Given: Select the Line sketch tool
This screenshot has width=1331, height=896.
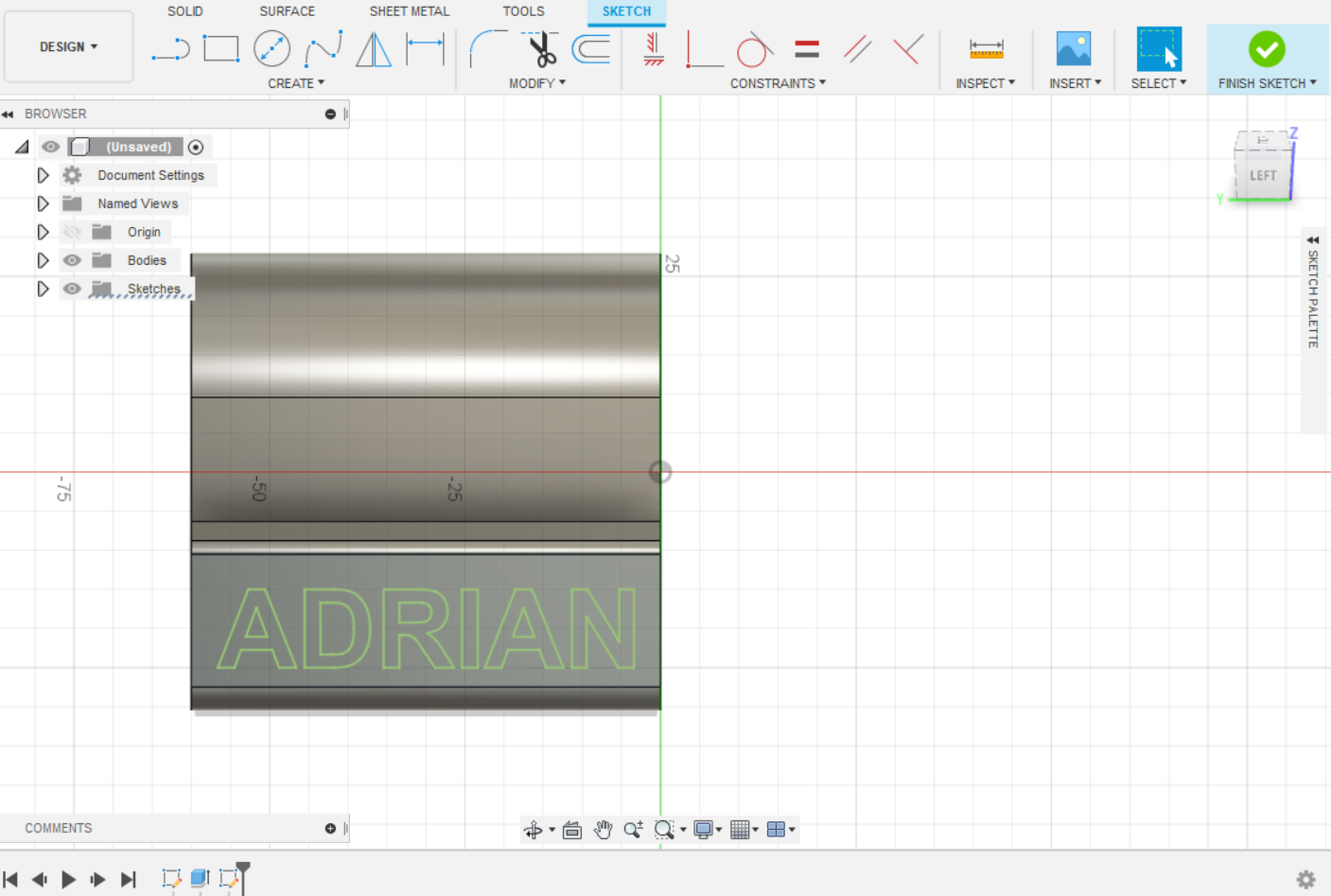Looking at the screenshot, I should [x=171, y=48].
